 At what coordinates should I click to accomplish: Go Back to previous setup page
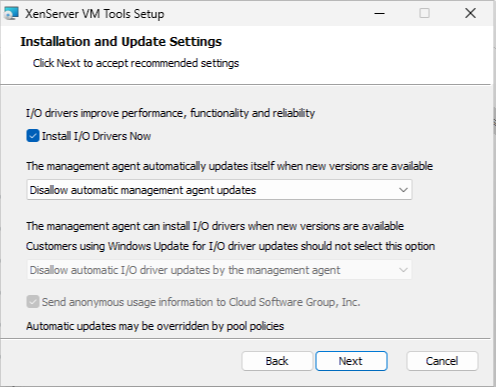277,361
